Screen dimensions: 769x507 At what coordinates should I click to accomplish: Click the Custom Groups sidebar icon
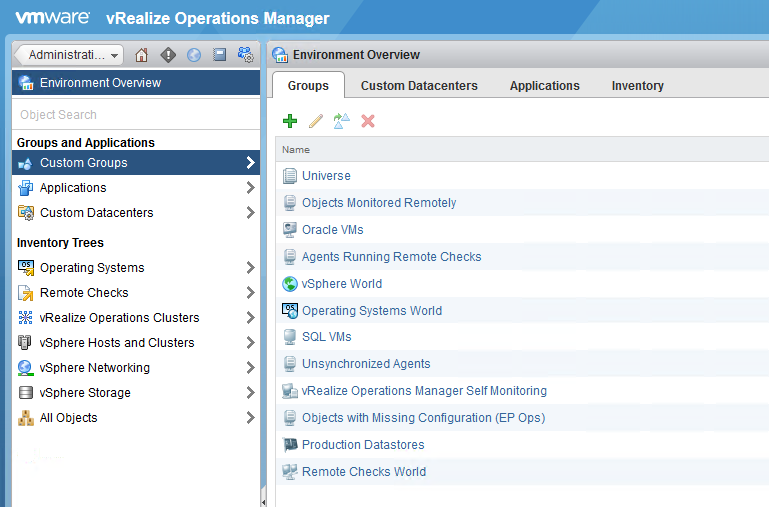(26, 163)
